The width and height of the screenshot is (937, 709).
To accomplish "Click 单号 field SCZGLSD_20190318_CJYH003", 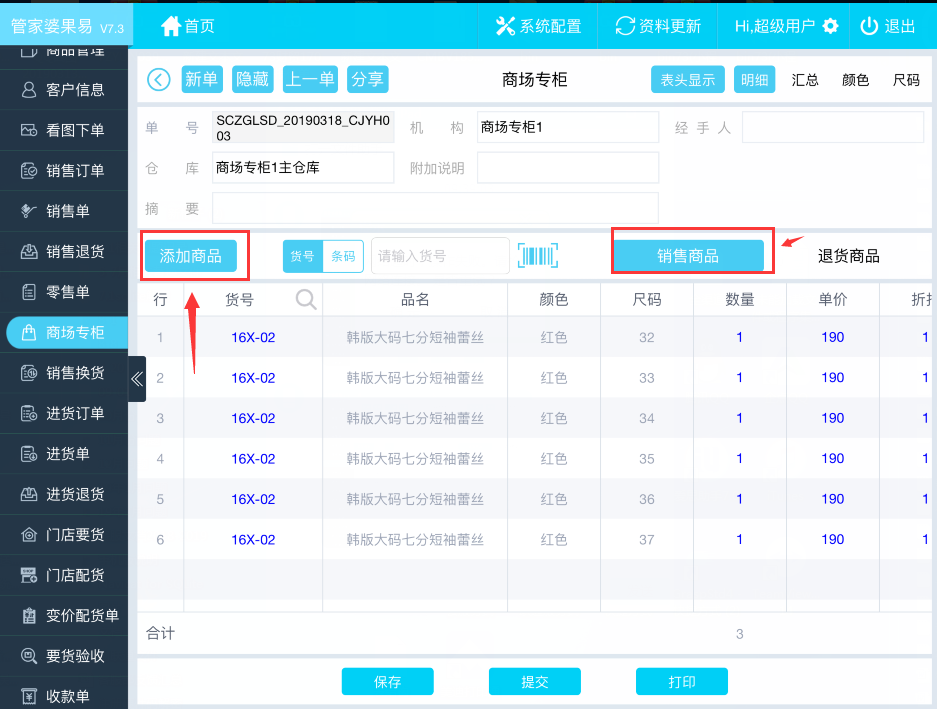I will tap(303, 127).
